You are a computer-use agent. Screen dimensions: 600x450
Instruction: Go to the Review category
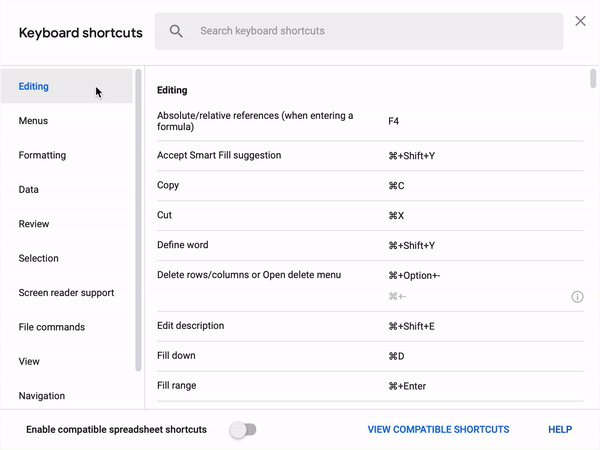coord(67,224)
